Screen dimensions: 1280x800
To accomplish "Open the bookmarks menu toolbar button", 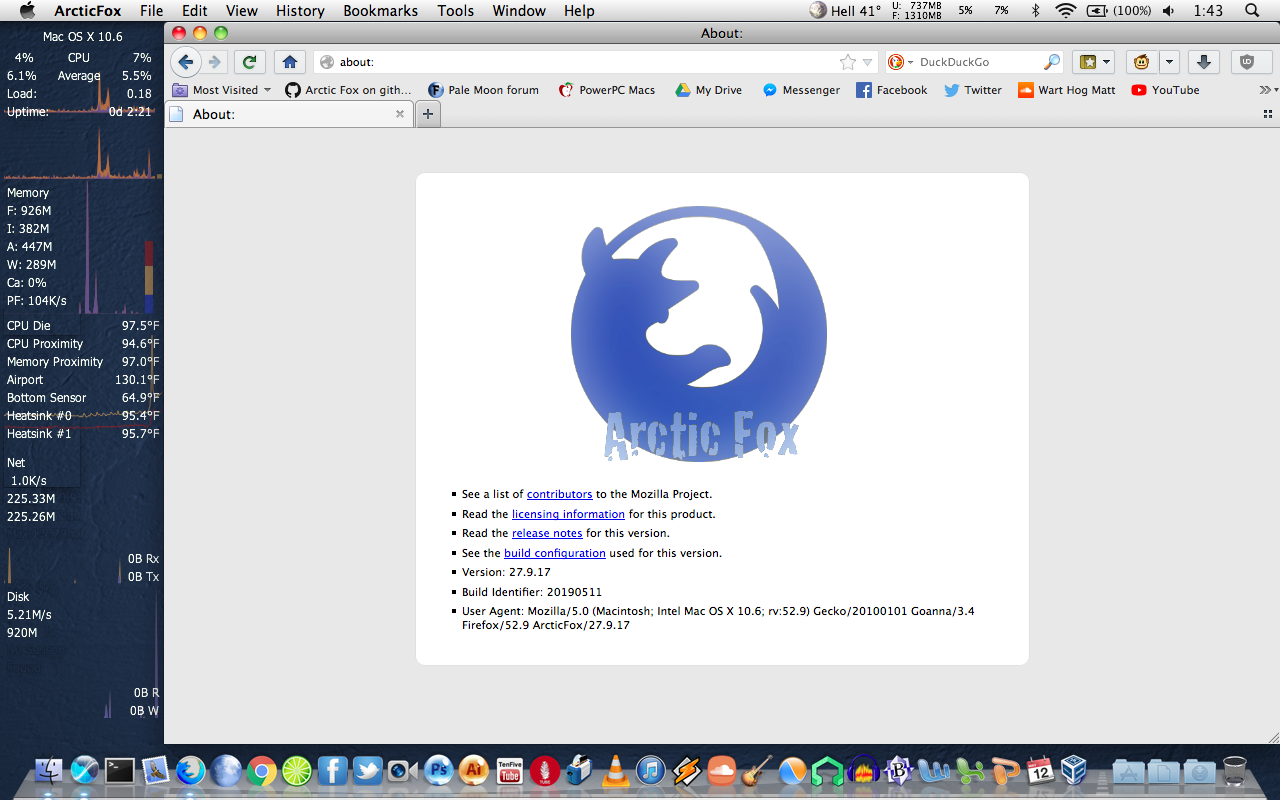I will tap(1093, 62).
